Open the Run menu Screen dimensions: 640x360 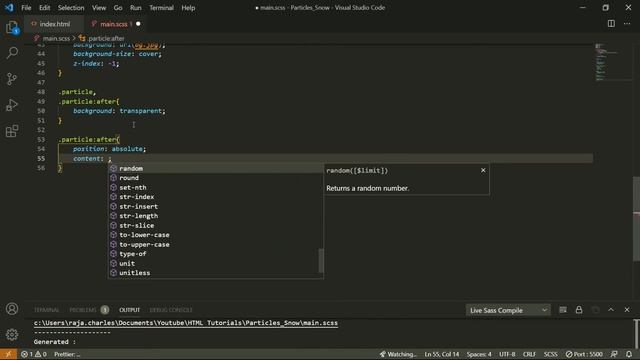[x=136, y=8]
